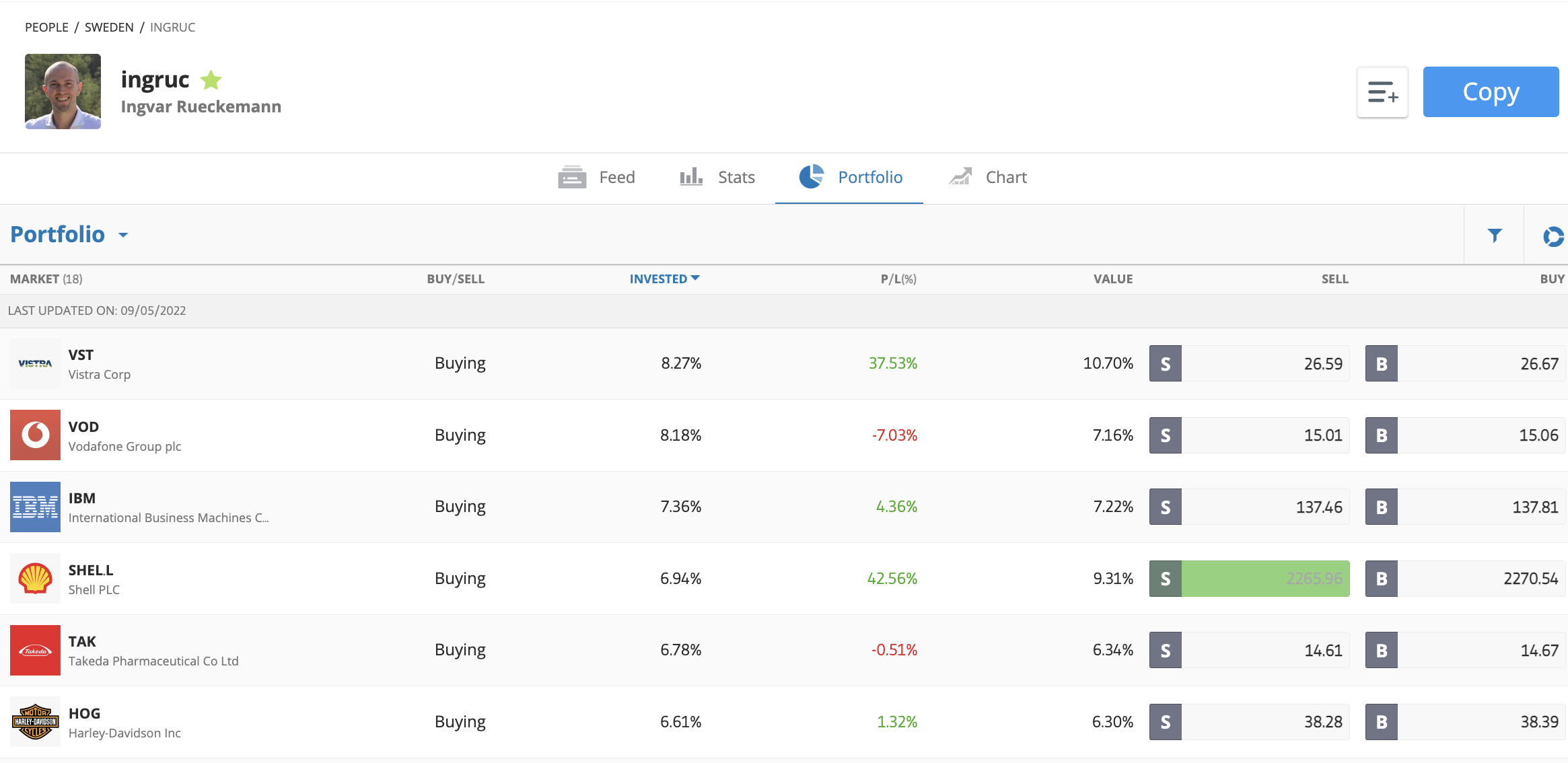Screen dimensions: 1568x763
Task: Click the IBM blue logo icon
Action: click(x=35, y=507)
